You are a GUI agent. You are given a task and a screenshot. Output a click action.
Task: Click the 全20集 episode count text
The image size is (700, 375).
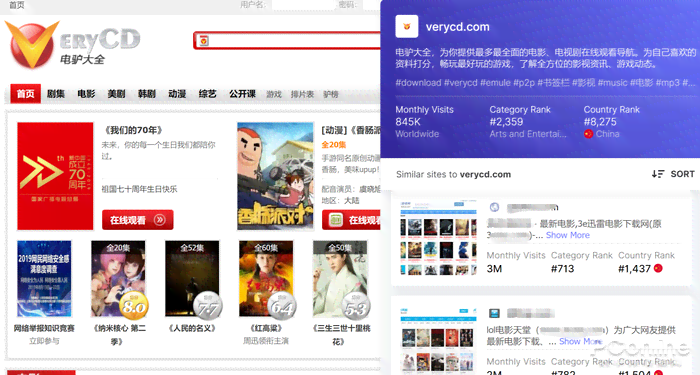click(334, 145)
